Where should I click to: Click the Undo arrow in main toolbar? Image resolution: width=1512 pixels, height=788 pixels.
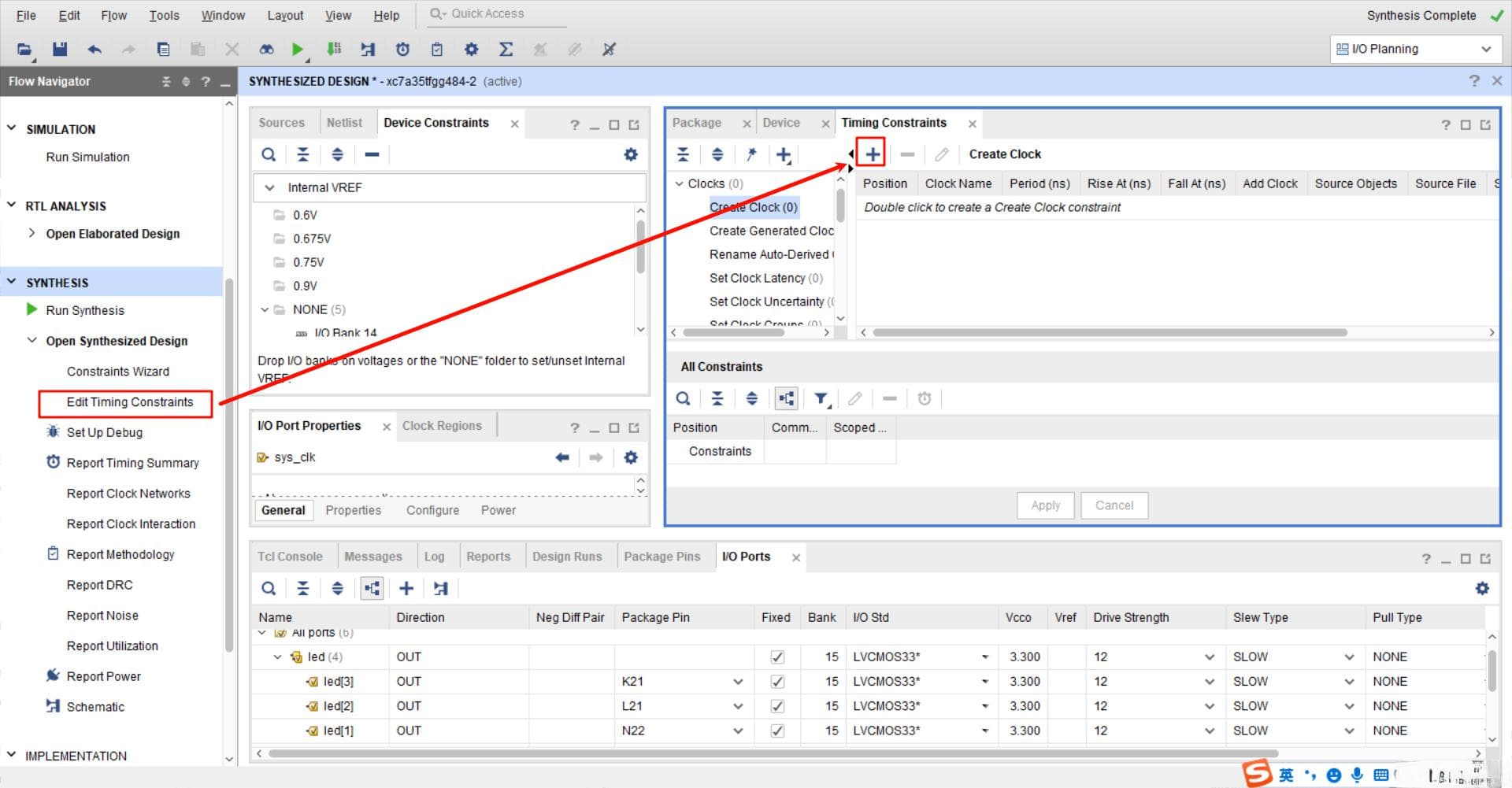click(94, 50)
